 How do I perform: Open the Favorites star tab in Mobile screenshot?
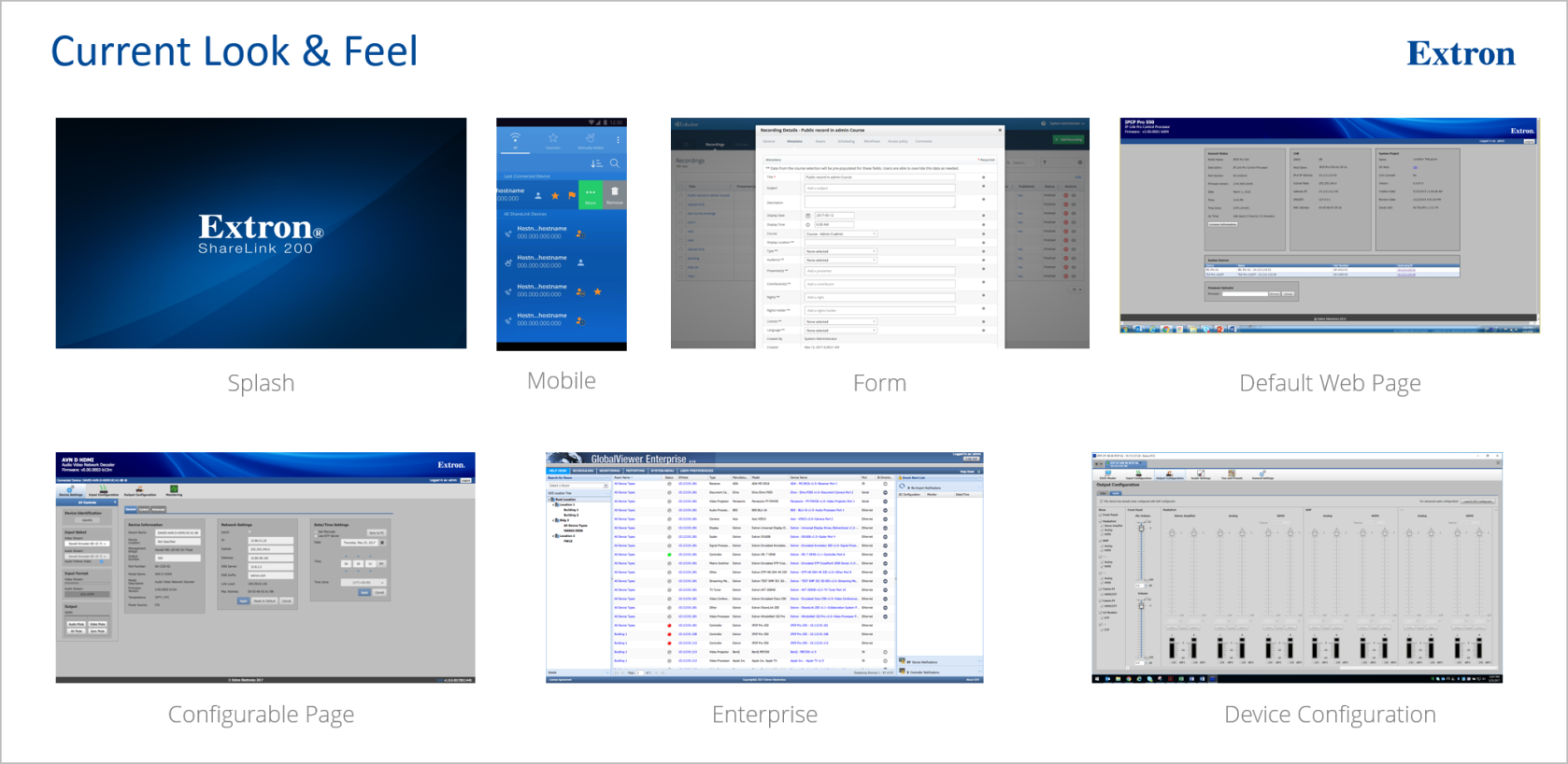coord(553,140)
